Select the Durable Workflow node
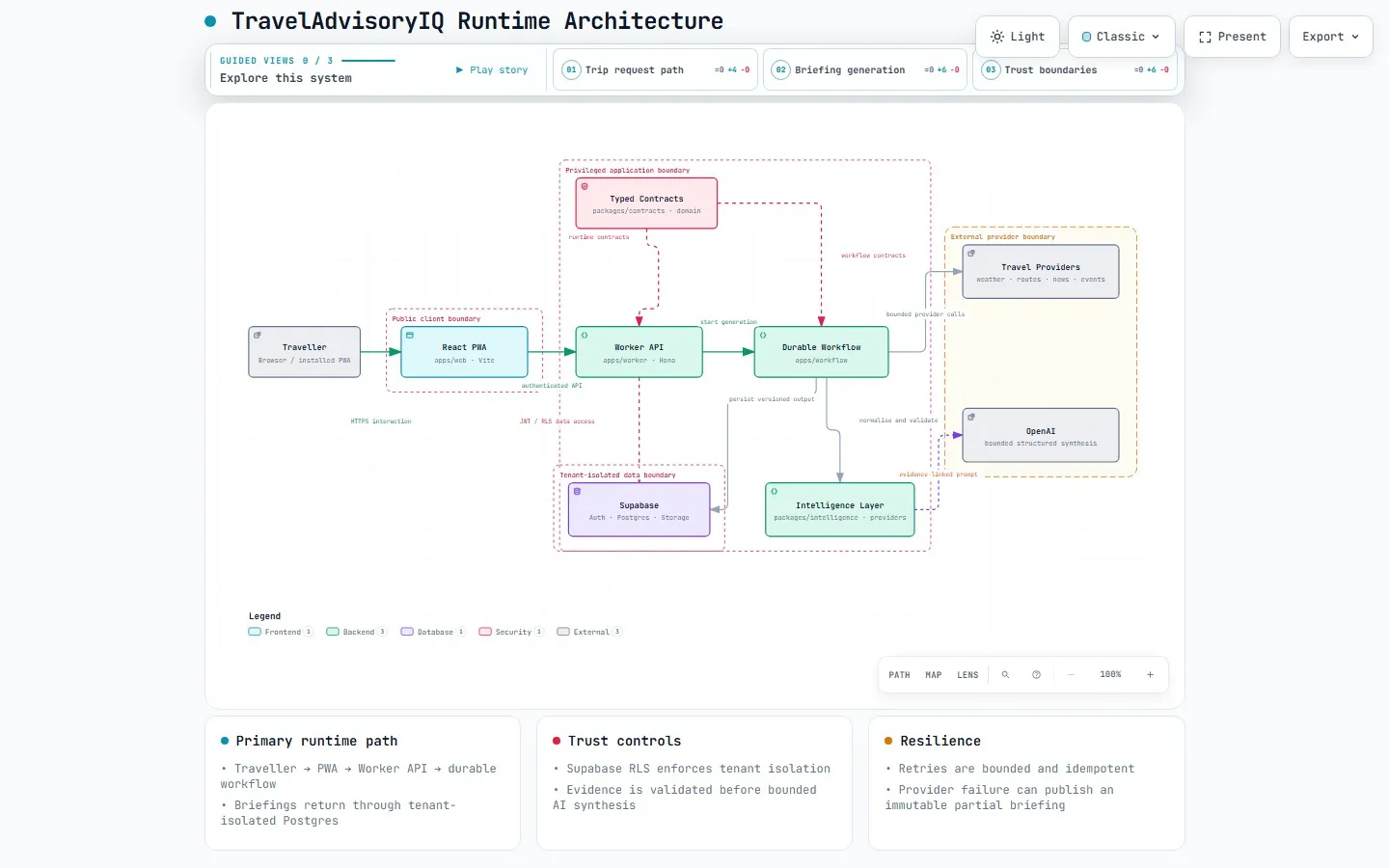 [x=822, y=352]
